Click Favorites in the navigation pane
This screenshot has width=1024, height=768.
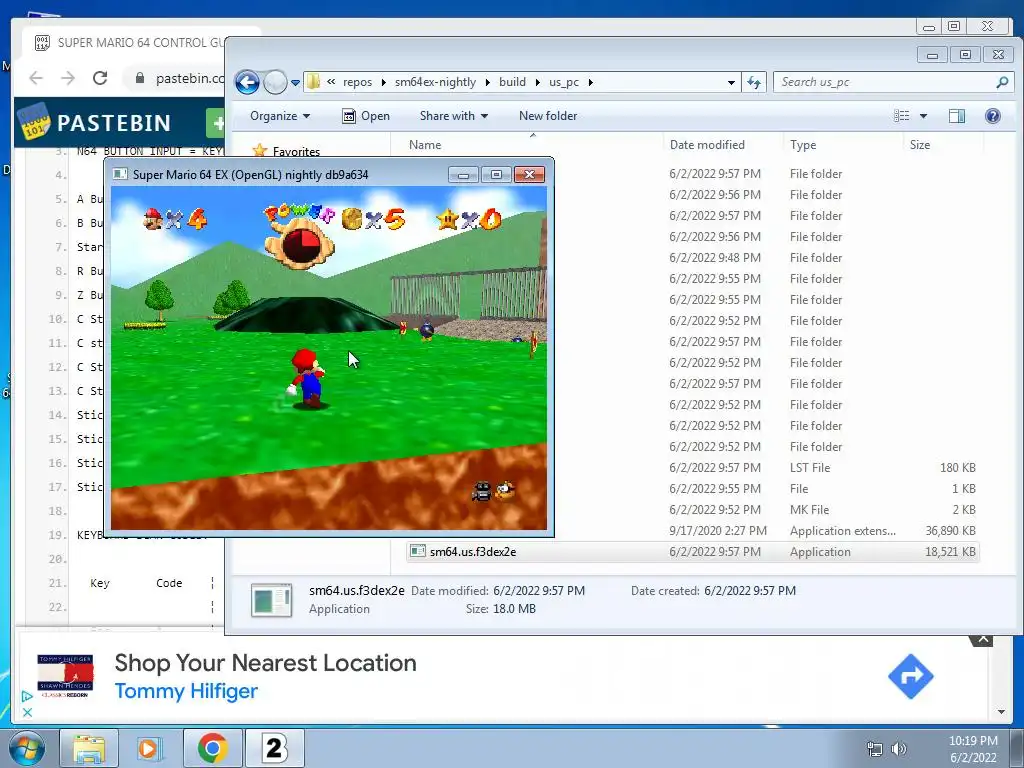pos(296,151)
